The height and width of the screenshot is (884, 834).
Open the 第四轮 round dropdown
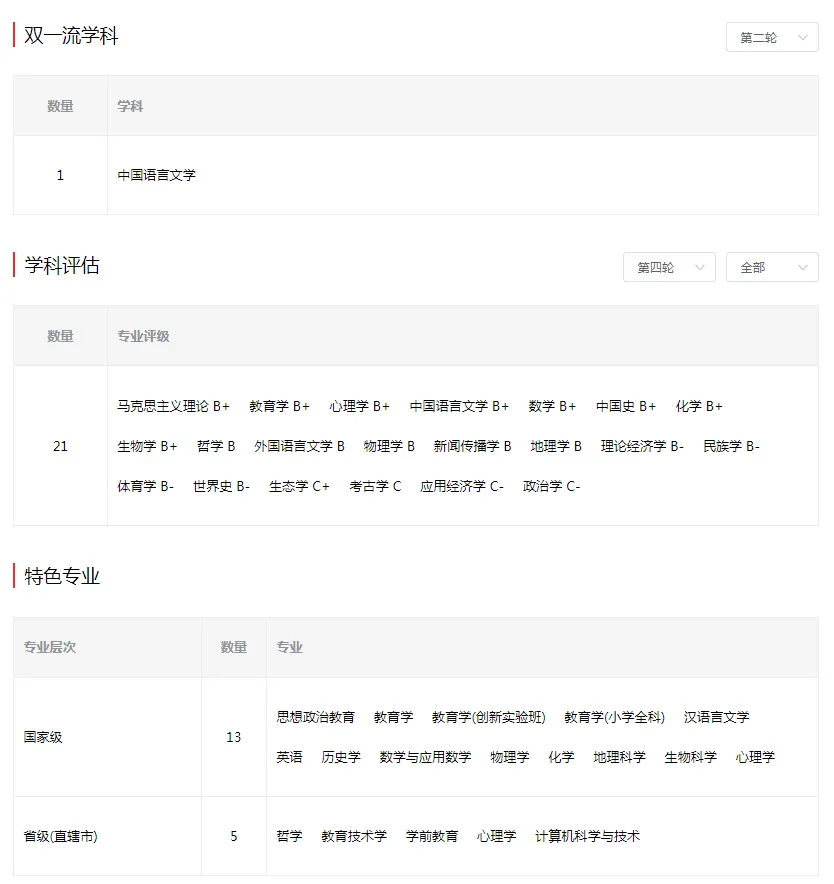coord(669,267)
